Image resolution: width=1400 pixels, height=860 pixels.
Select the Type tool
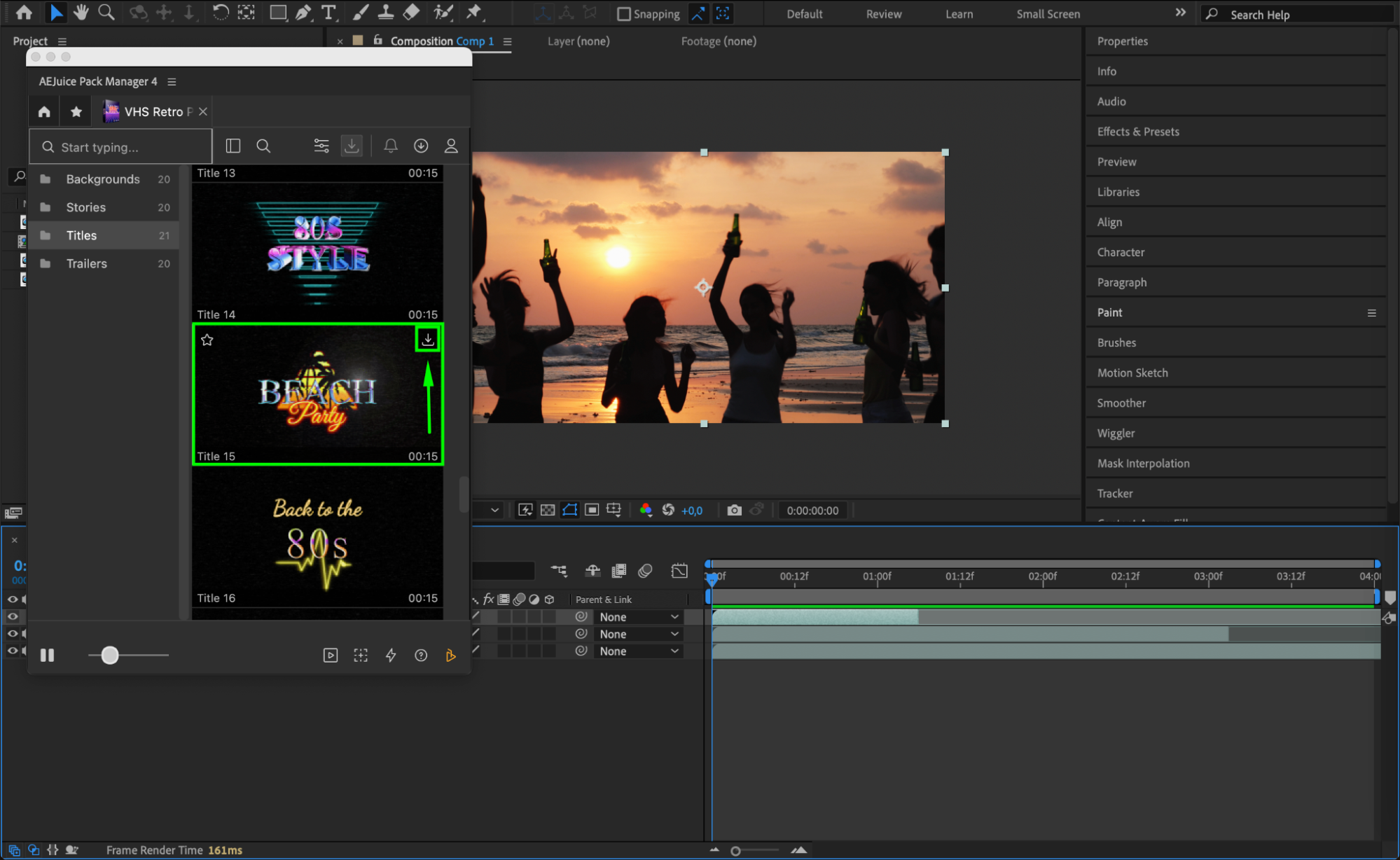coord(328,12)
